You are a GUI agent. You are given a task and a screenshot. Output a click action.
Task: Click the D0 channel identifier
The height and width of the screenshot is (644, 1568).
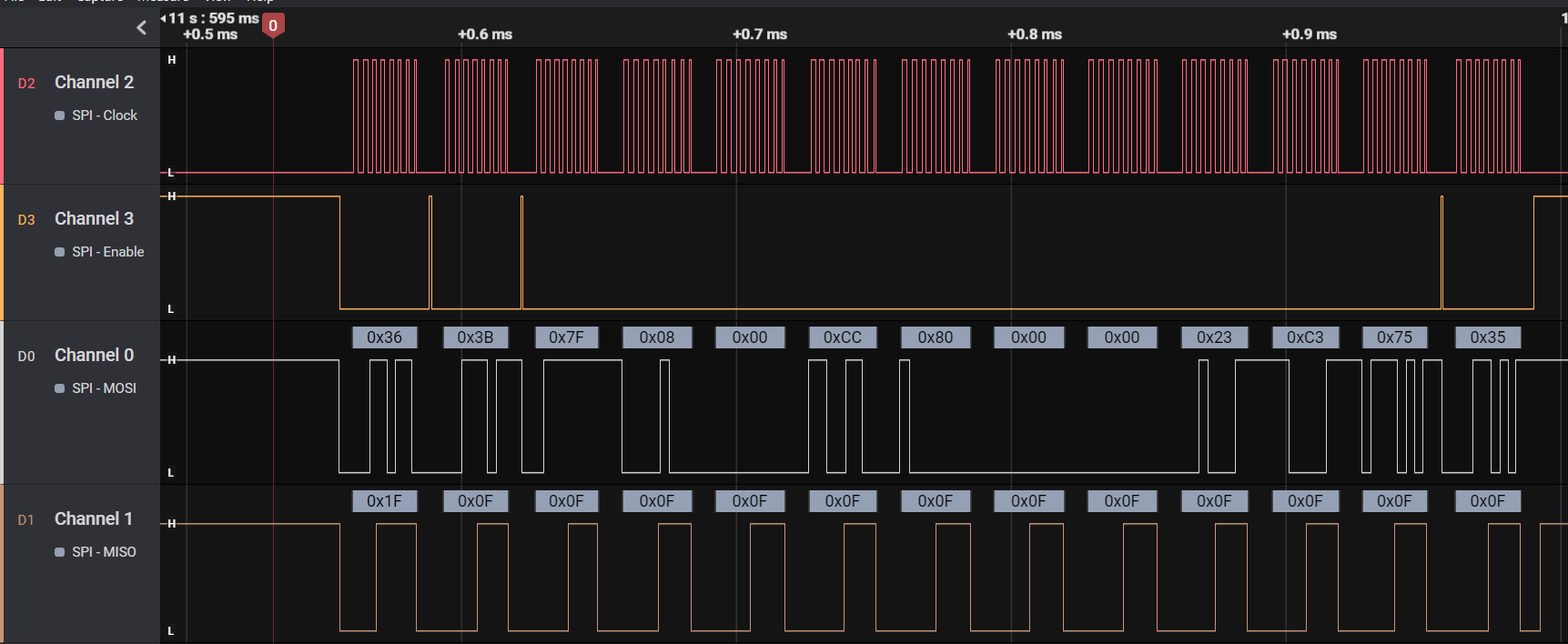pyautogui.click(x=26, y=356)
